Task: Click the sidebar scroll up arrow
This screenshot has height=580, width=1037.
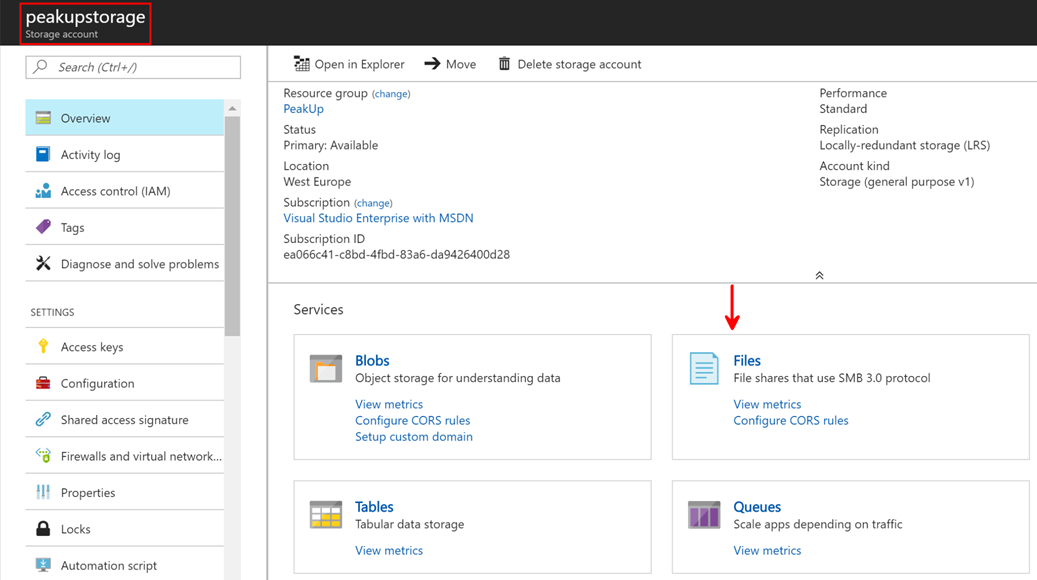Action: 232,108
